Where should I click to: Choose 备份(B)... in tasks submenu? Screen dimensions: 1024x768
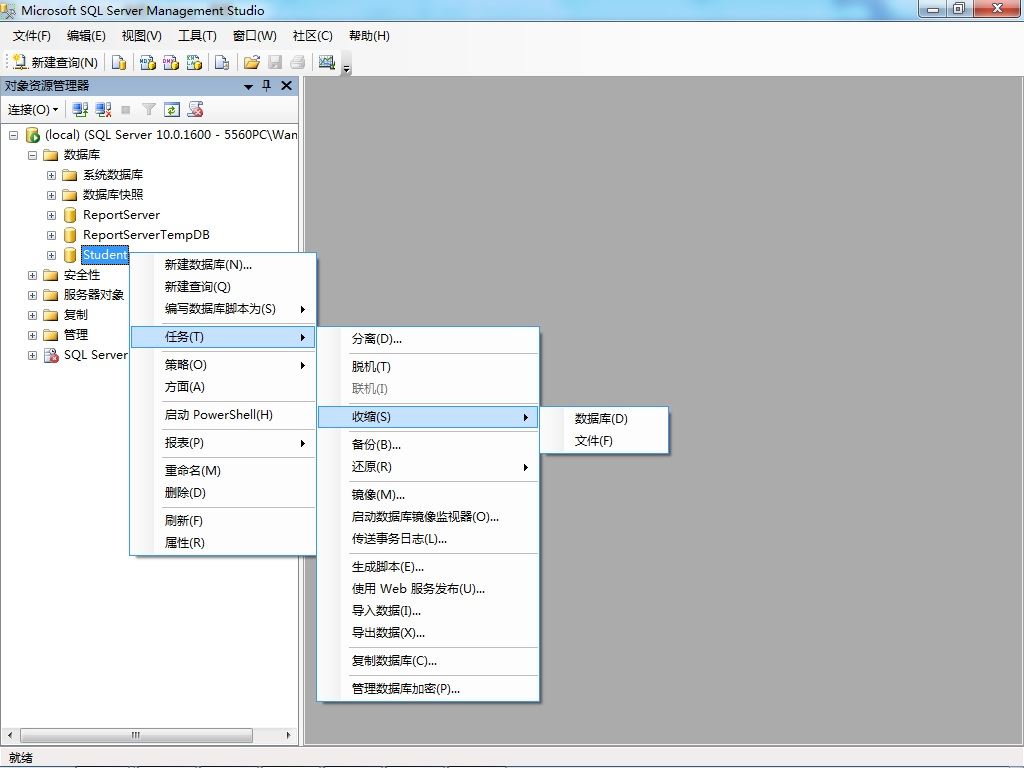pos(428,445)
